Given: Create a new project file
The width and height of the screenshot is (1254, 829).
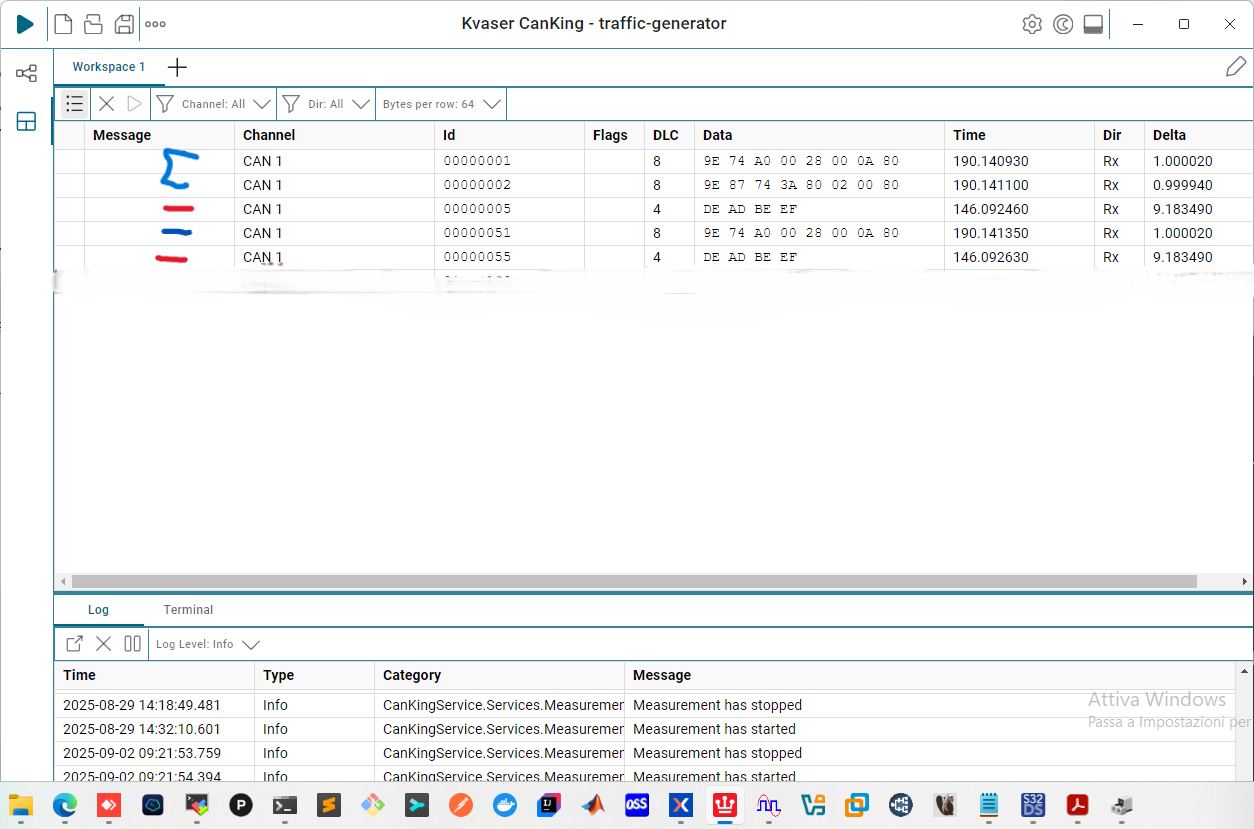Looking at the screenshot, I should pyautogui.click(x=63, y=24).
